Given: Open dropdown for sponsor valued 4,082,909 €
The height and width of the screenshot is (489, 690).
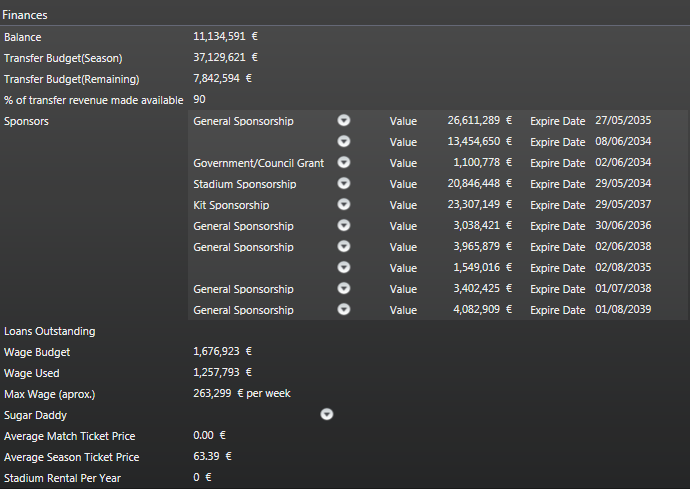Looking at the screenshot, I should pos(344,309).
